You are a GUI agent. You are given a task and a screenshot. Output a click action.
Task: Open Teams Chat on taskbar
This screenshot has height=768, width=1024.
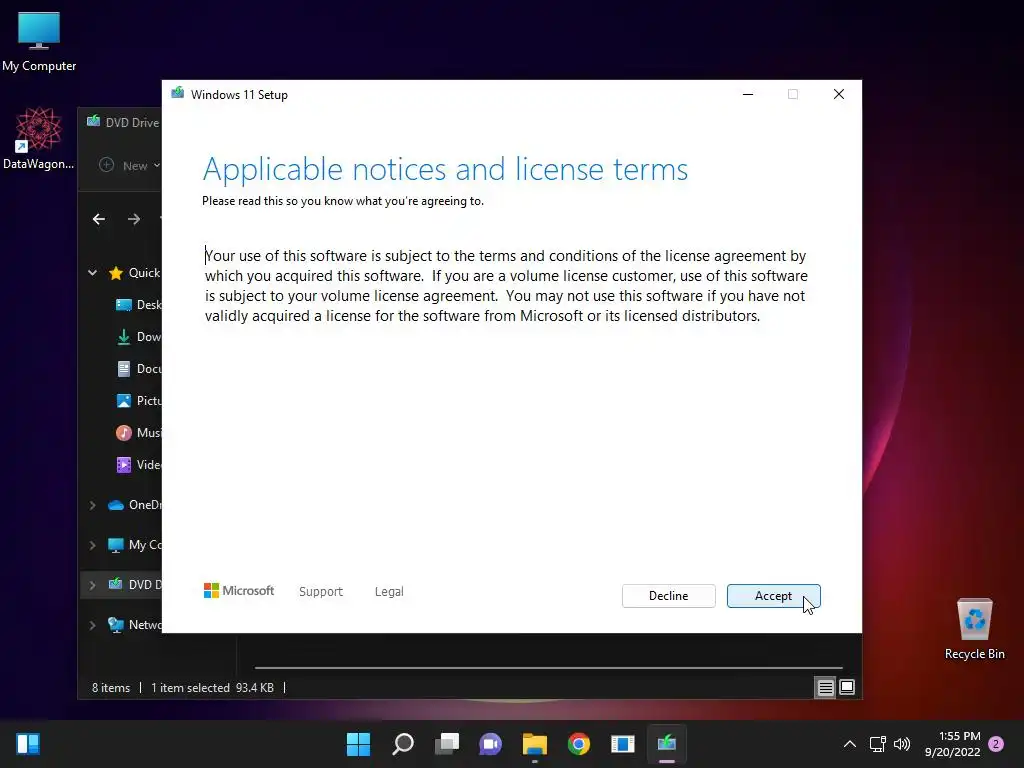coord(490,744)
